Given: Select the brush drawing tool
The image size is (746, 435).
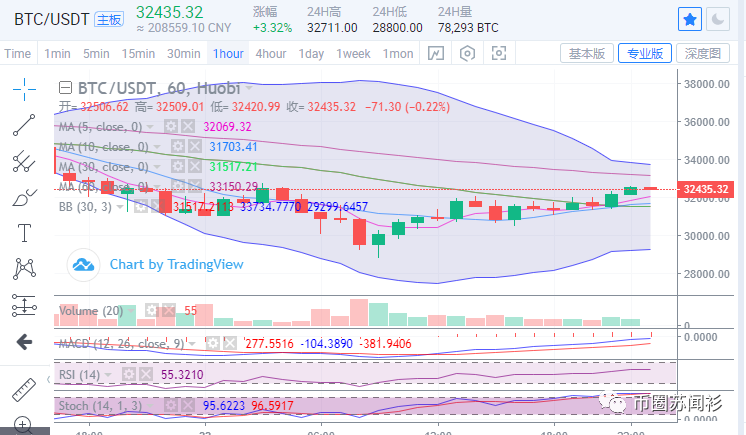Looking at the screenshot, I should [x=24, y=196].
